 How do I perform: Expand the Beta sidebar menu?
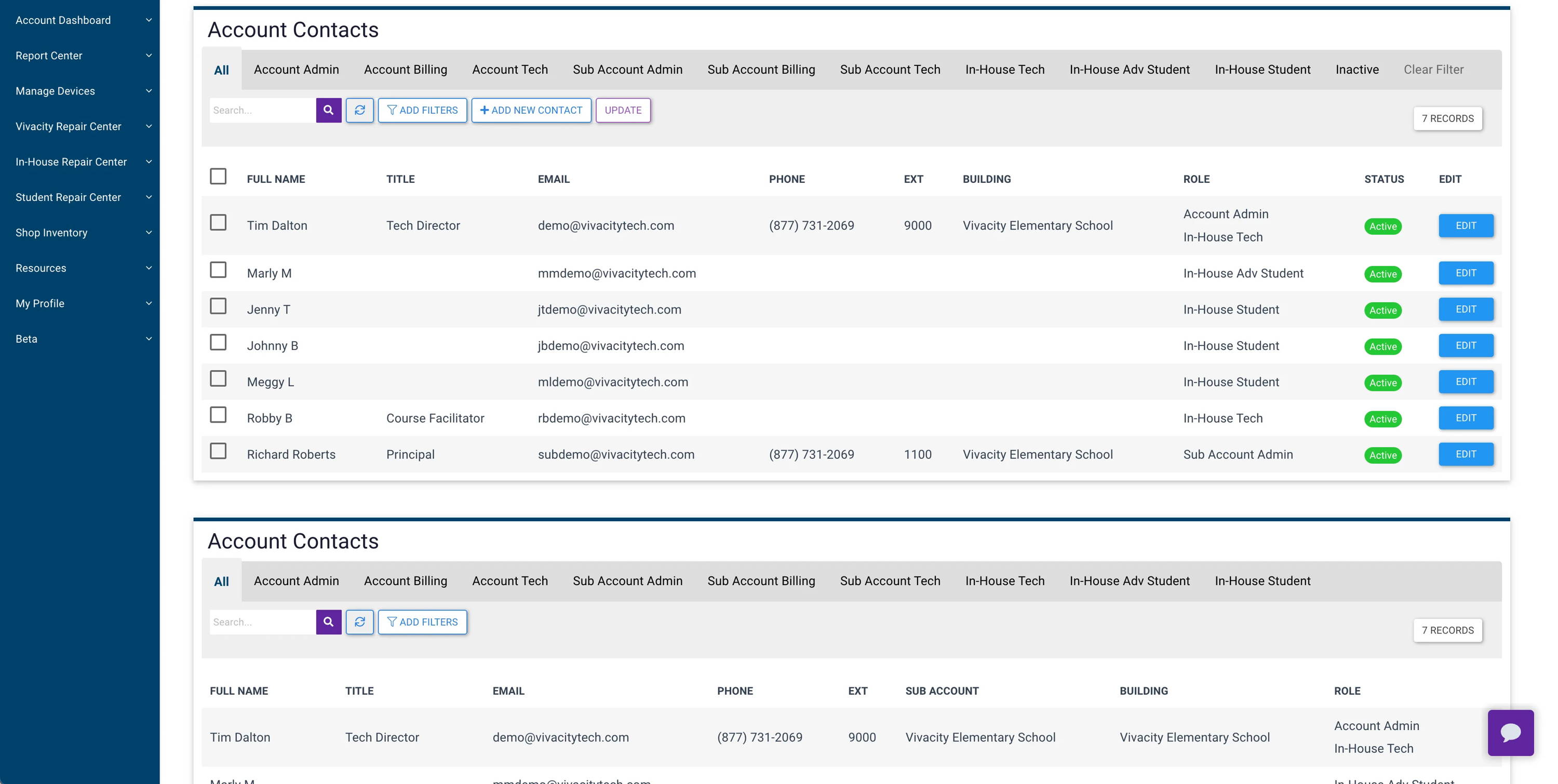click(x=80, y=339)
